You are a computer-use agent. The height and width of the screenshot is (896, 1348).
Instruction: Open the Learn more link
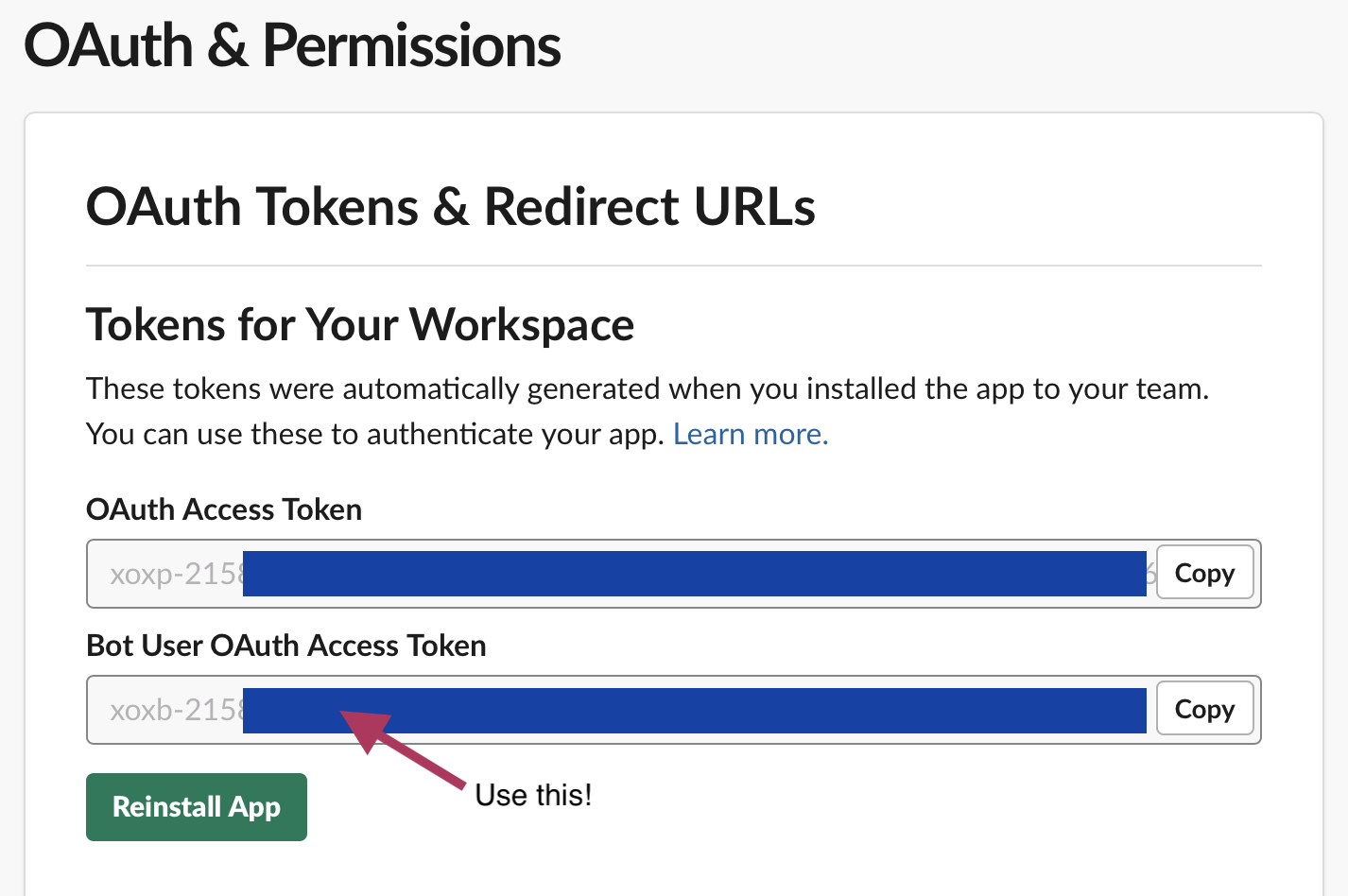point(750,434)
